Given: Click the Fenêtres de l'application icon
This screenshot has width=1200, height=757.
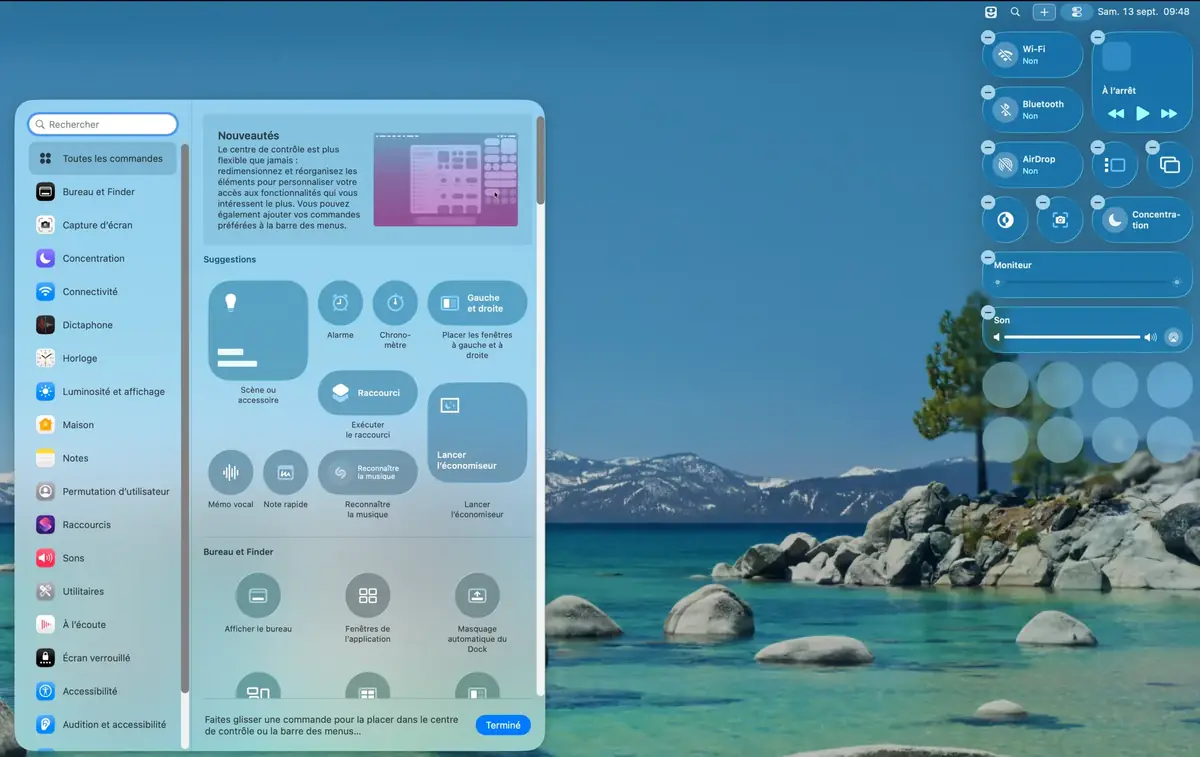Looking at the screenshot, I should 368,596.
